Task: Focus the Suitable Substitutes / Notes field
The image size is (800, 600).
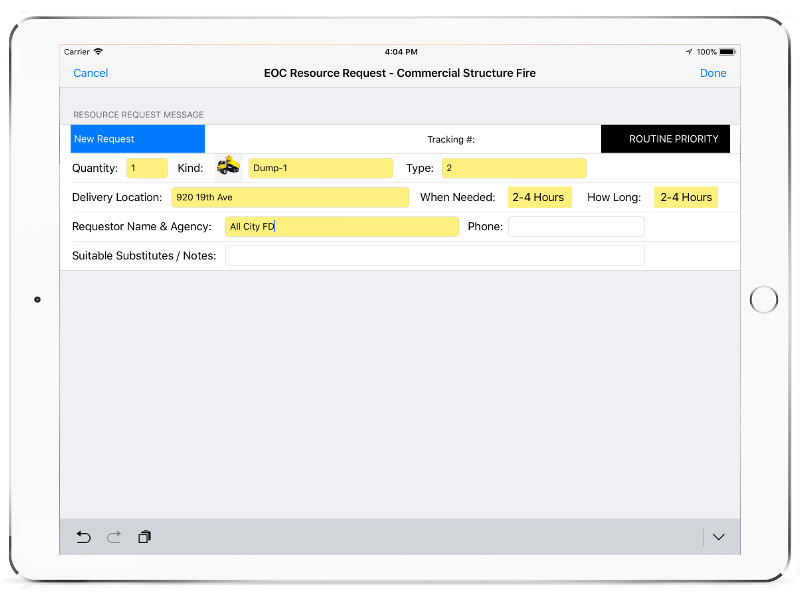Action: click(434, 256)
